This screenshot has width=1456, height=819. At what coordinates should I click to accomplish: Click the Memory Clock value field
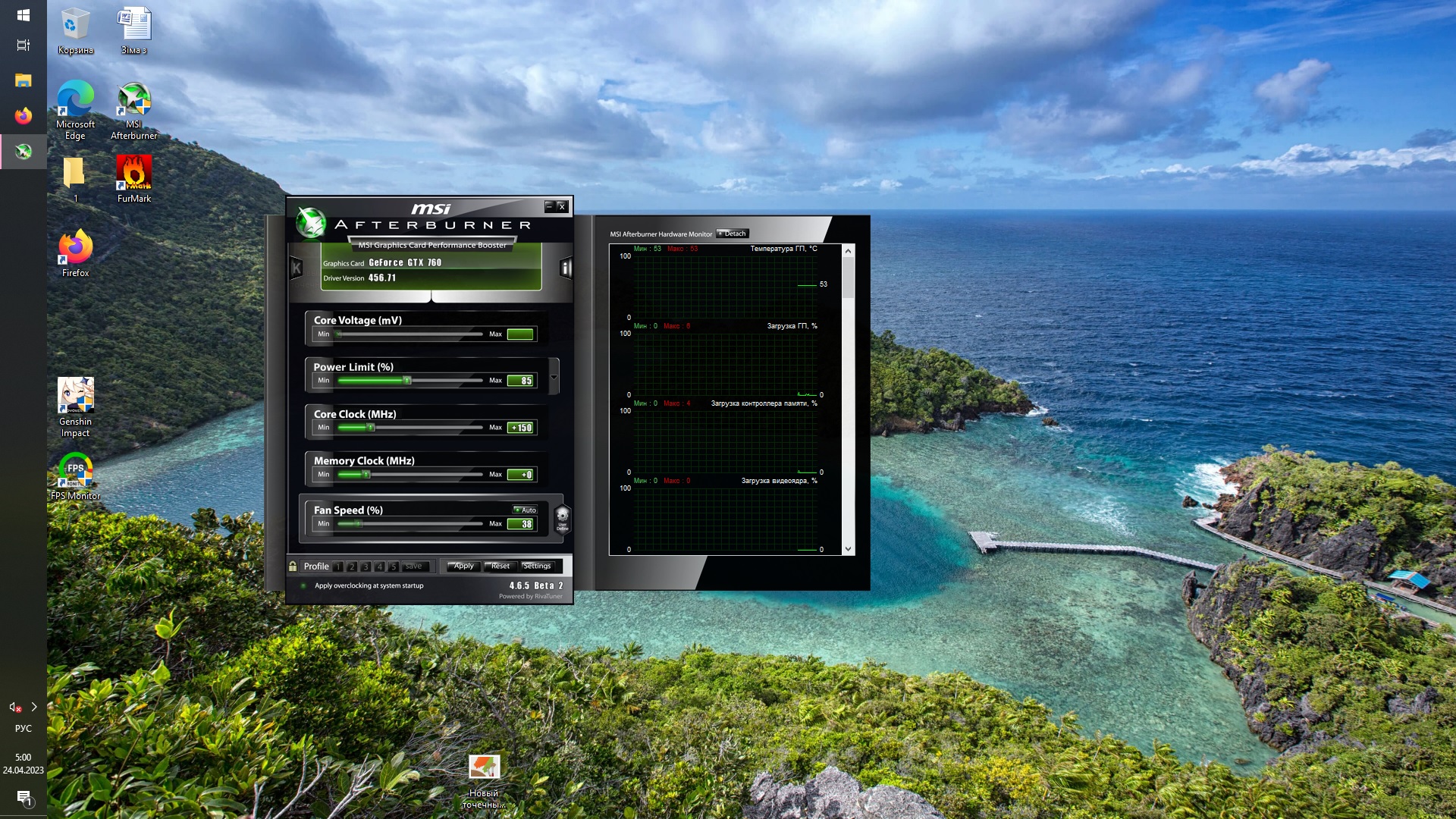[x=521, y=475]
